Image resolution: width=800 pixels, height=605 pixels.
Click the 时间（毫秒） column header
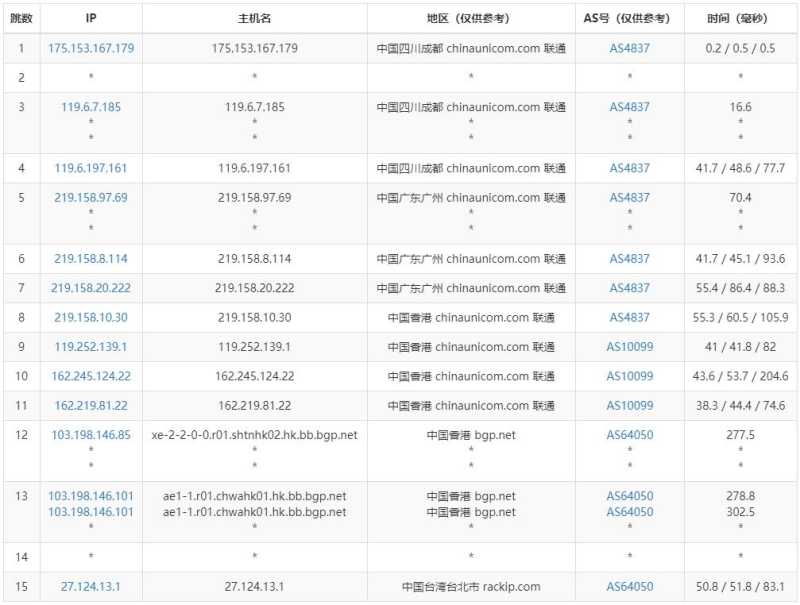tap(740, 17)
